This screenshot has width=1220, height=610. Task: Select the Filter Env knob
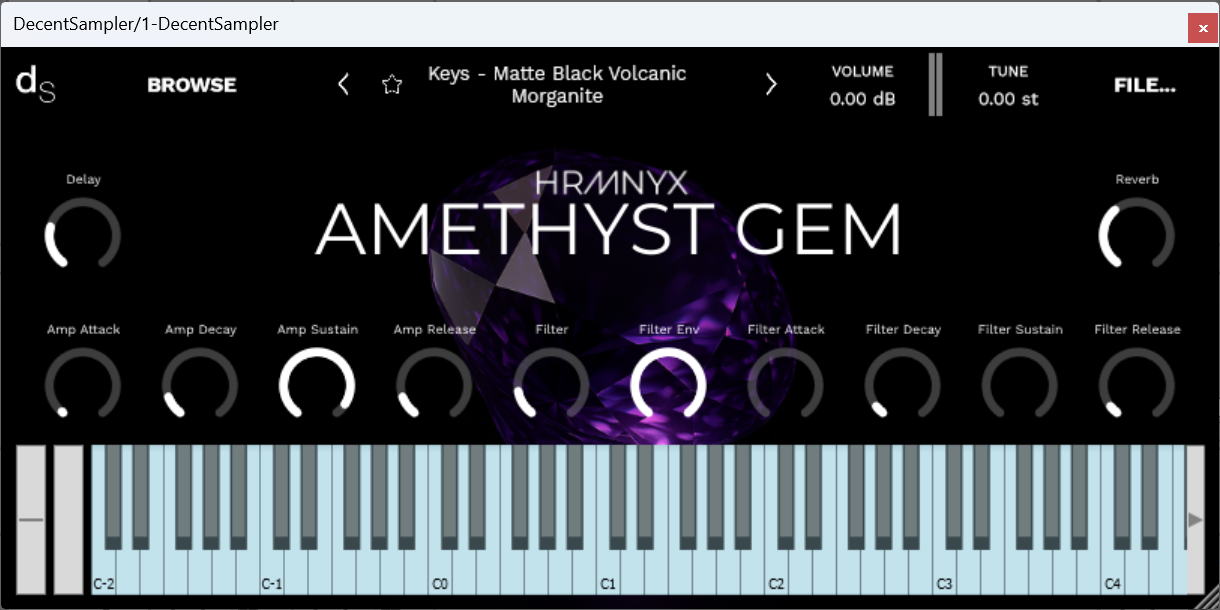[669, 385]
